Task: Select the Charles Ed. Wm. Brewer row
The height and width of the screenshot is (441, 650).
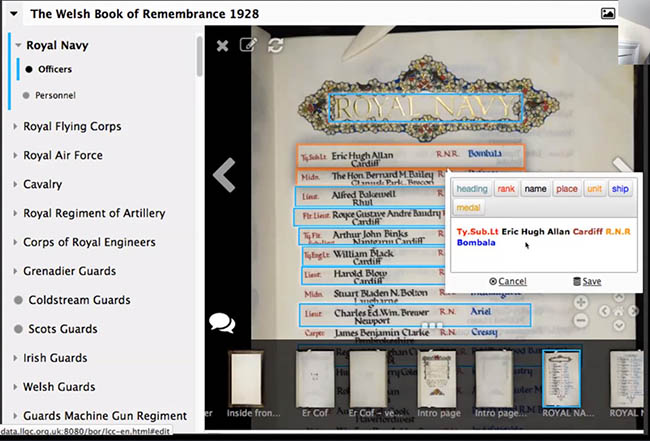Action: pyautogui.click(x=415, y=315)
